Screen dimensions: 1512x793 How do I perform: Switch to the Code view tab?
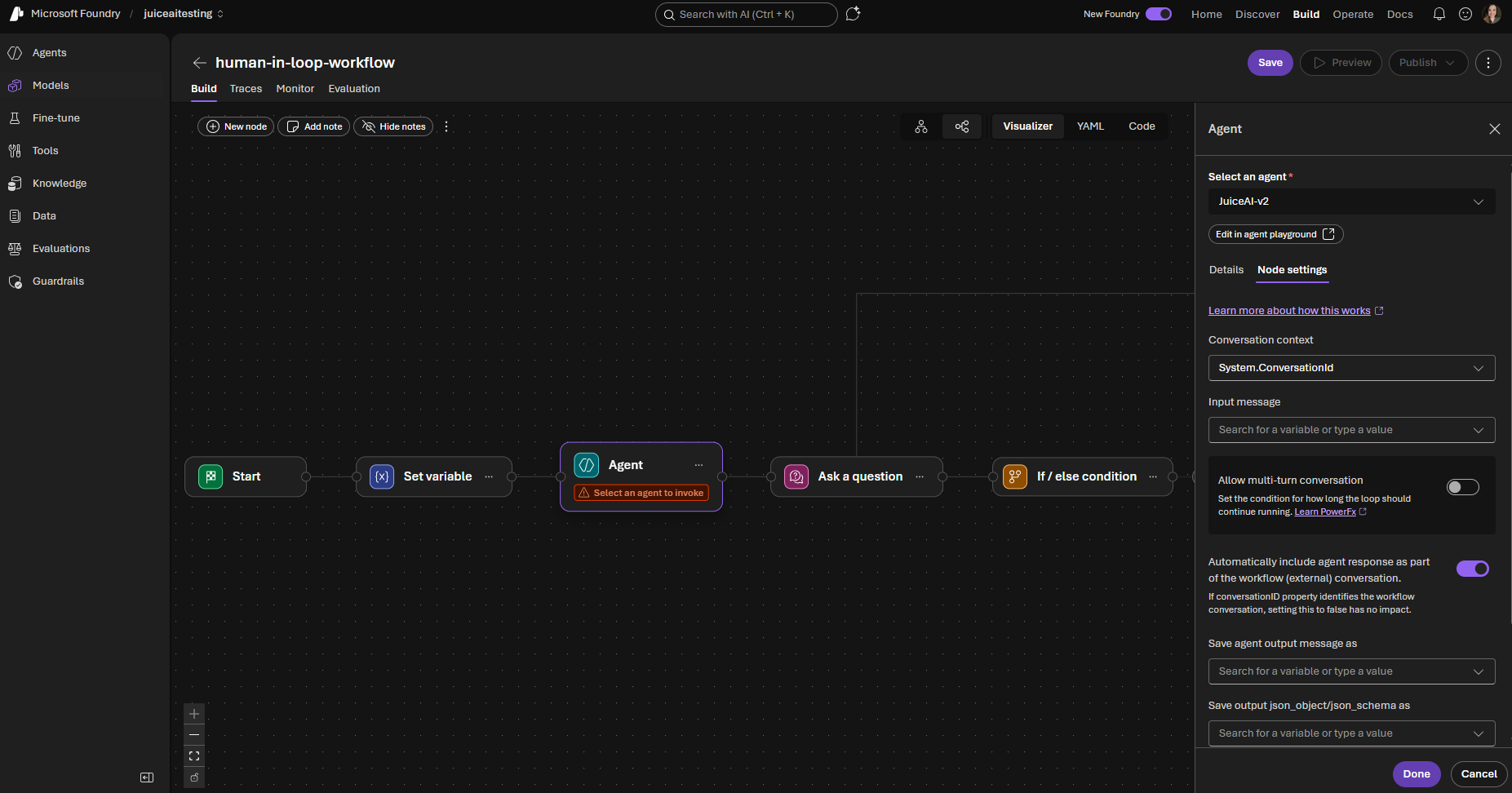pyautogui.click(x=1142, y=126)
